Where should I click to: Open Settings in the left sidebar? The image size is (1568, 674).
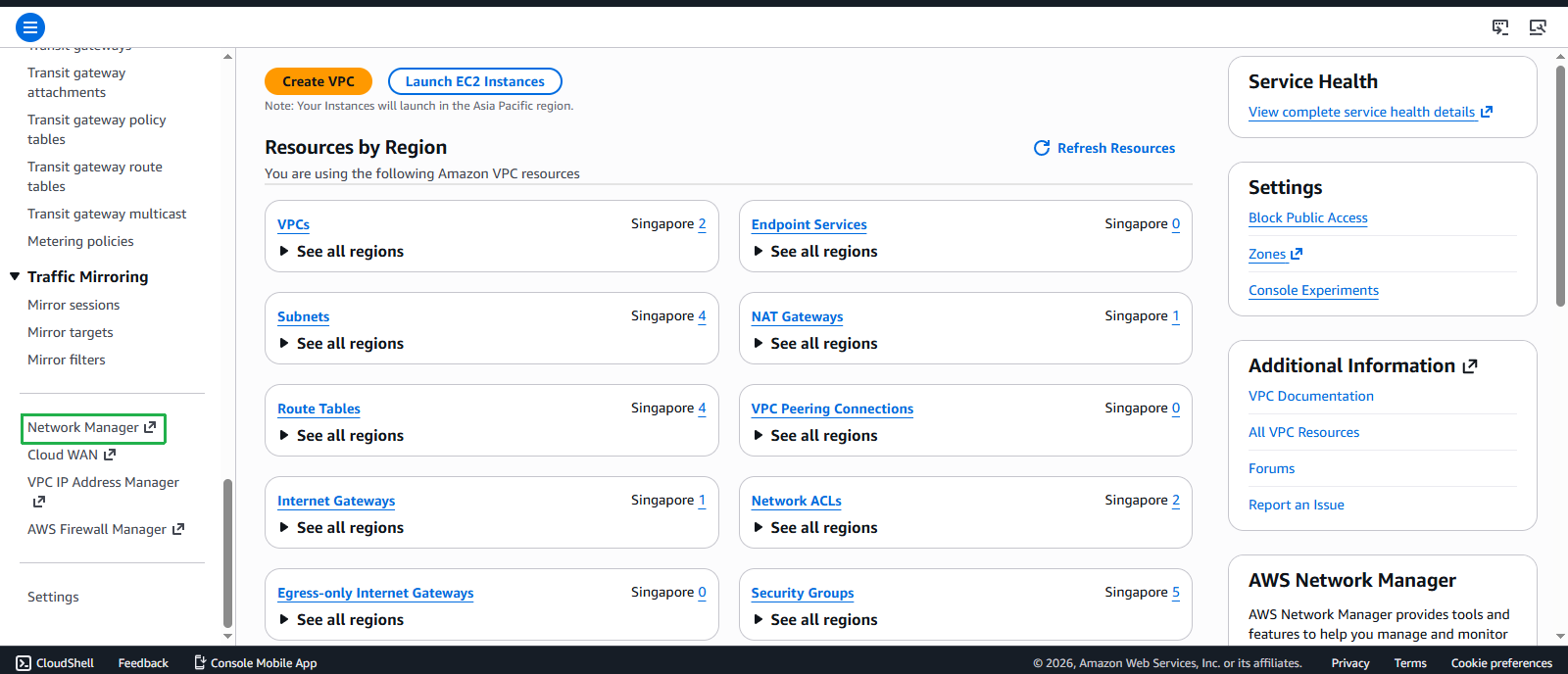pos(53,597)
